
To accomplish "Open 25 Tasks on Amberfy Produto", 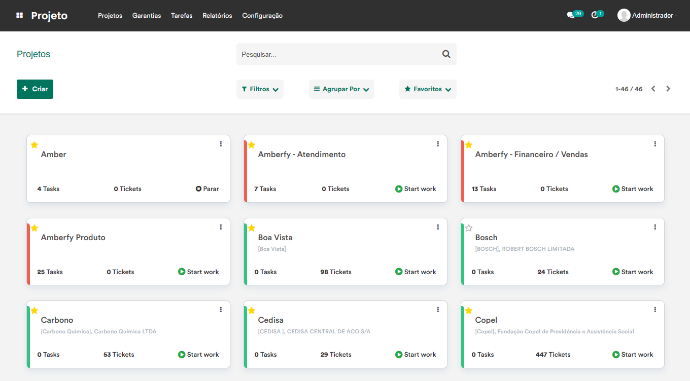I will tap(50, 271).
